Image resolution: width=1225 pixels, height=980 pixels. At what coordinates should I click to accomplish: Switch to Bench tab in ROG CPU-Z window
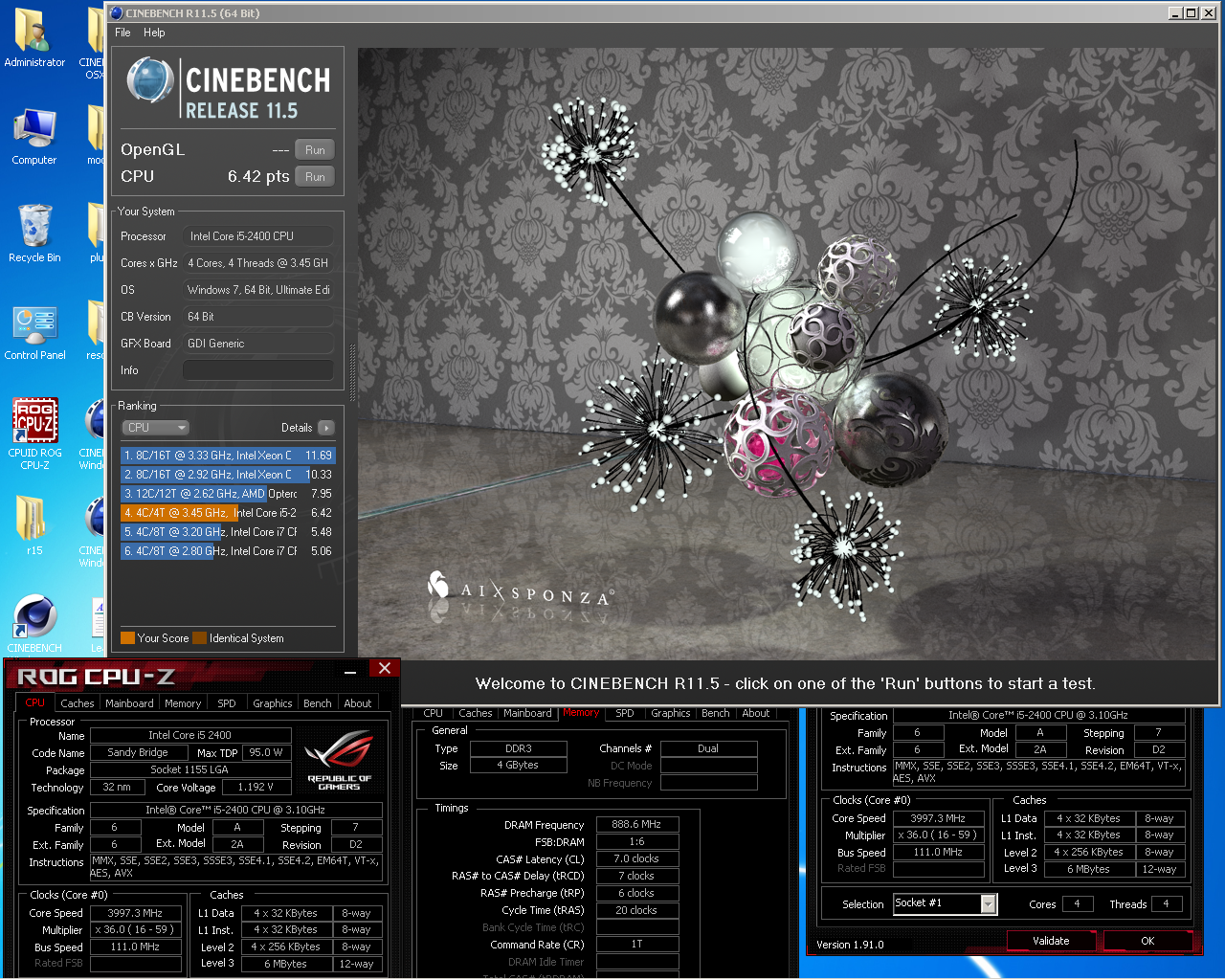[x=318, y=703]
